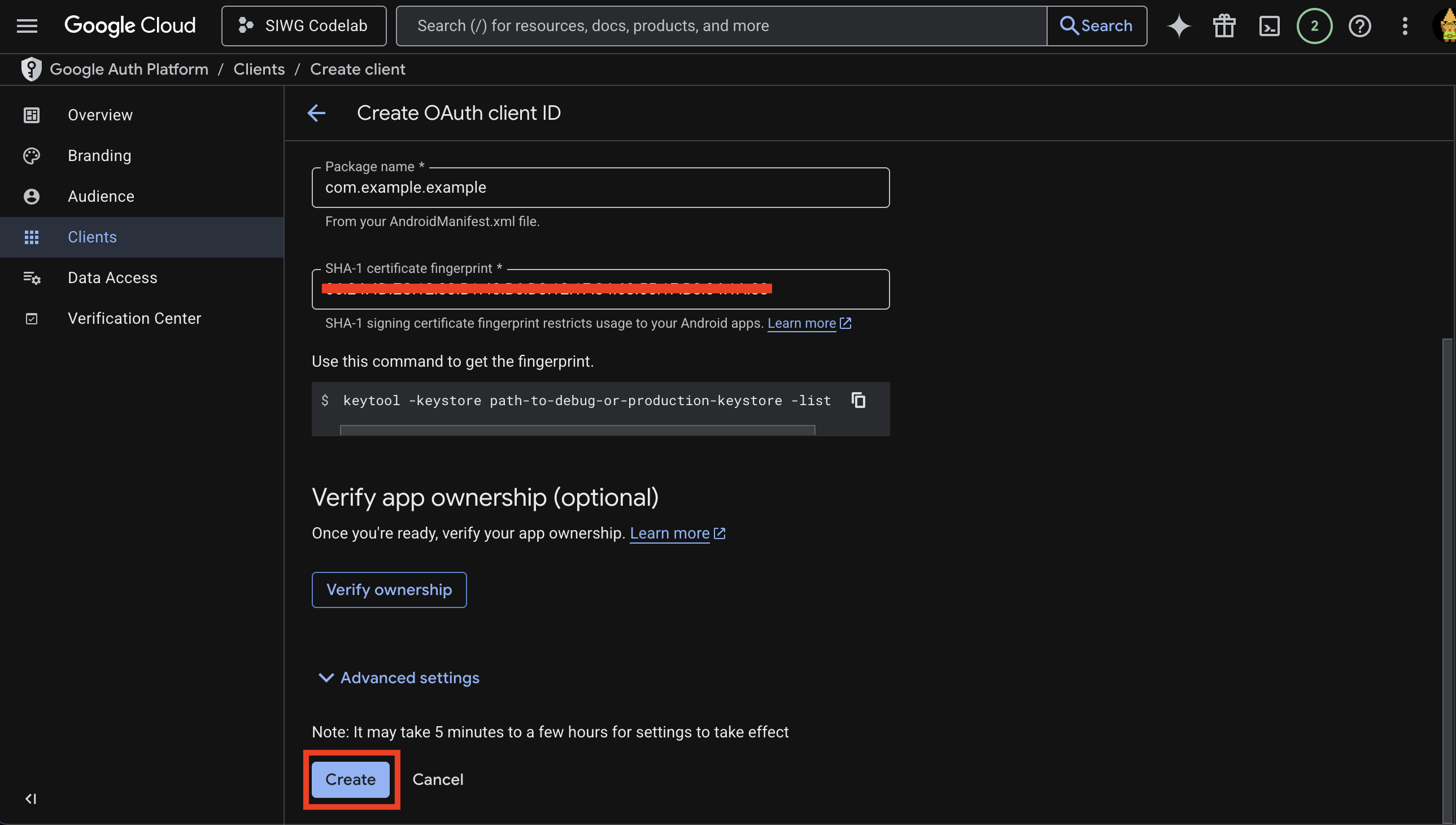Screen dimensions: 1456x825
Task: Open the help question mark icon
Action: click(1359, 25)
